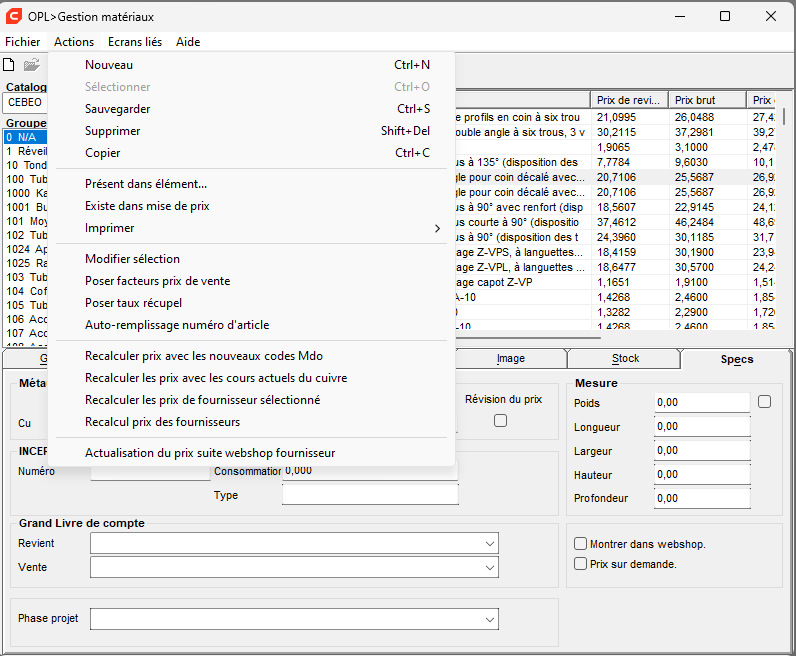Click the cell with value 30,5700

[x=707, y=267]
